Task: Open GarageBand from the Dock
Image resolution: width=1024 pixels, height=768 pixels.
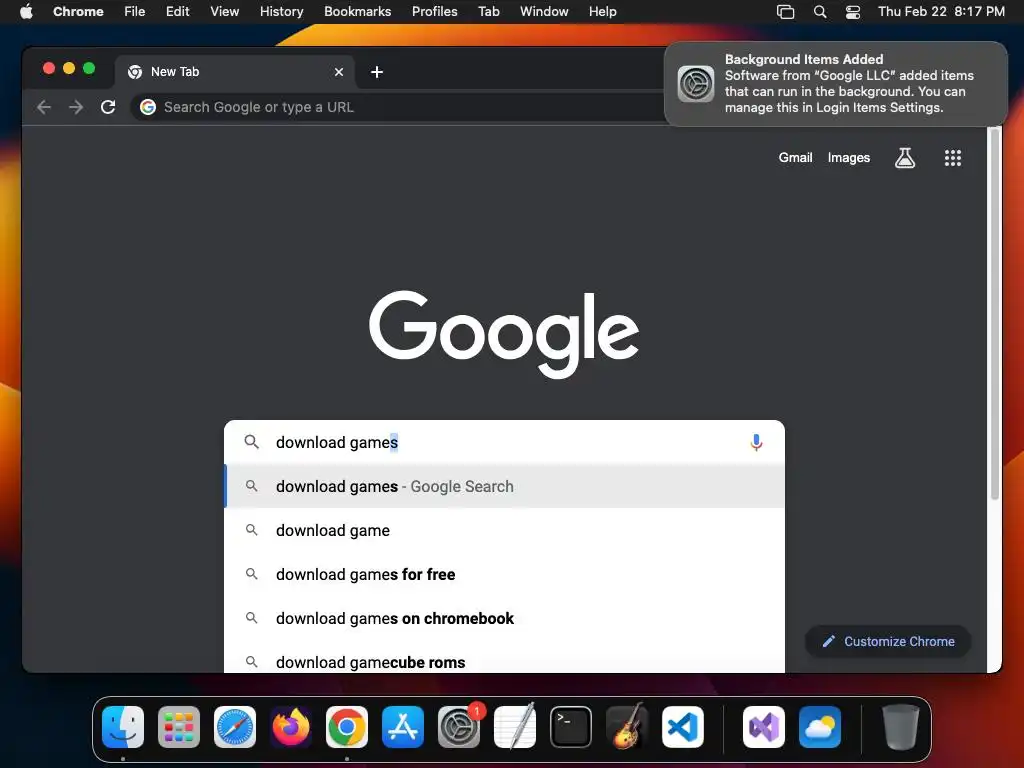Action: [x=626, y=727]
